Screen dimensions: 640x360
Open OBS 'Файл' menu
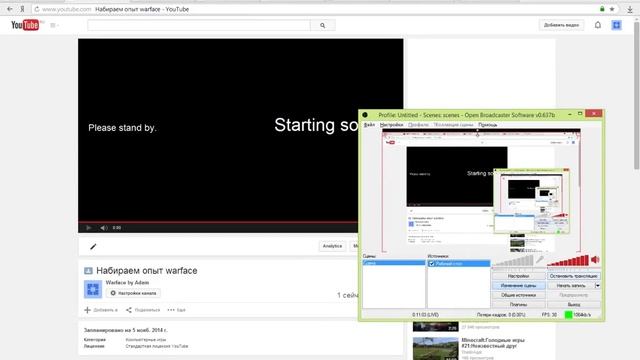coord(369,125)
